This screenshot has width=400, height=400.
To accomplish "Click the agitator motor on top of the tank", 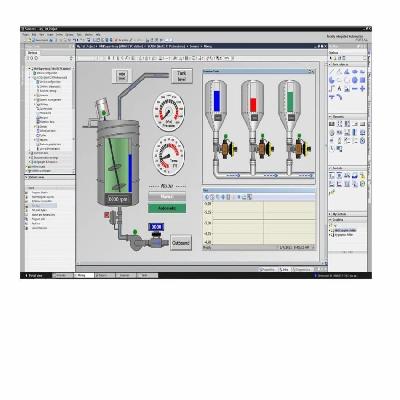I will point(102,107).
